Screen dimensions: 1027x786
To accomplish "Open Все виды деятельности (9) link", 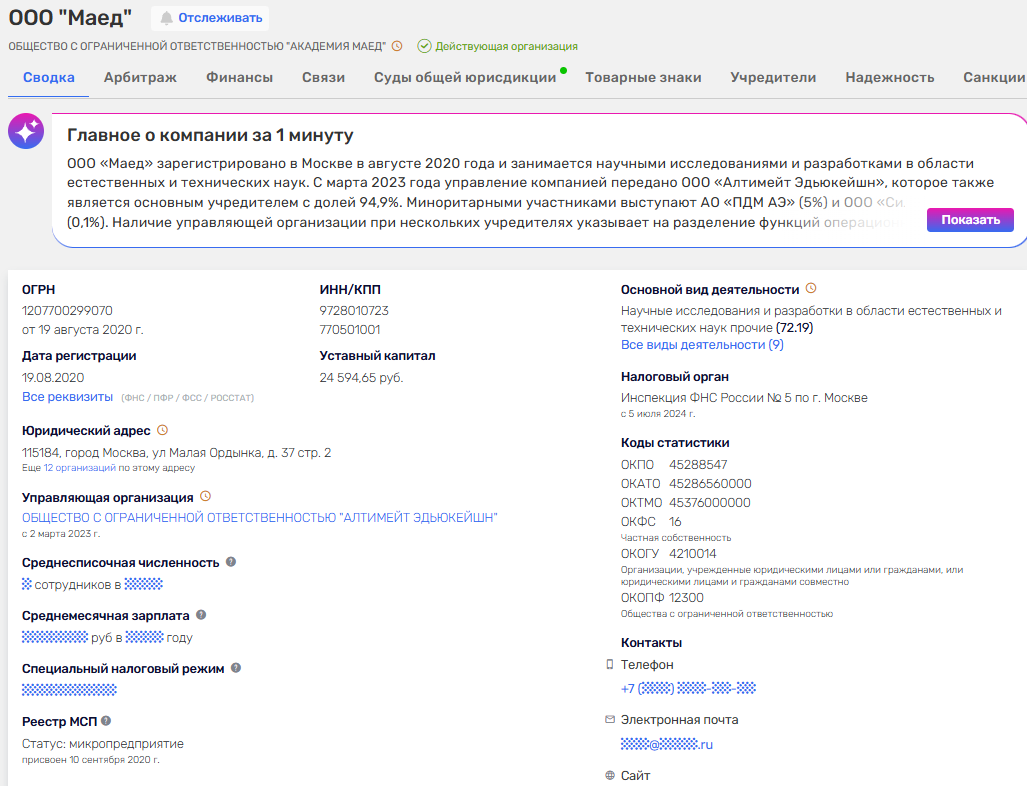I will pos(702,345).
